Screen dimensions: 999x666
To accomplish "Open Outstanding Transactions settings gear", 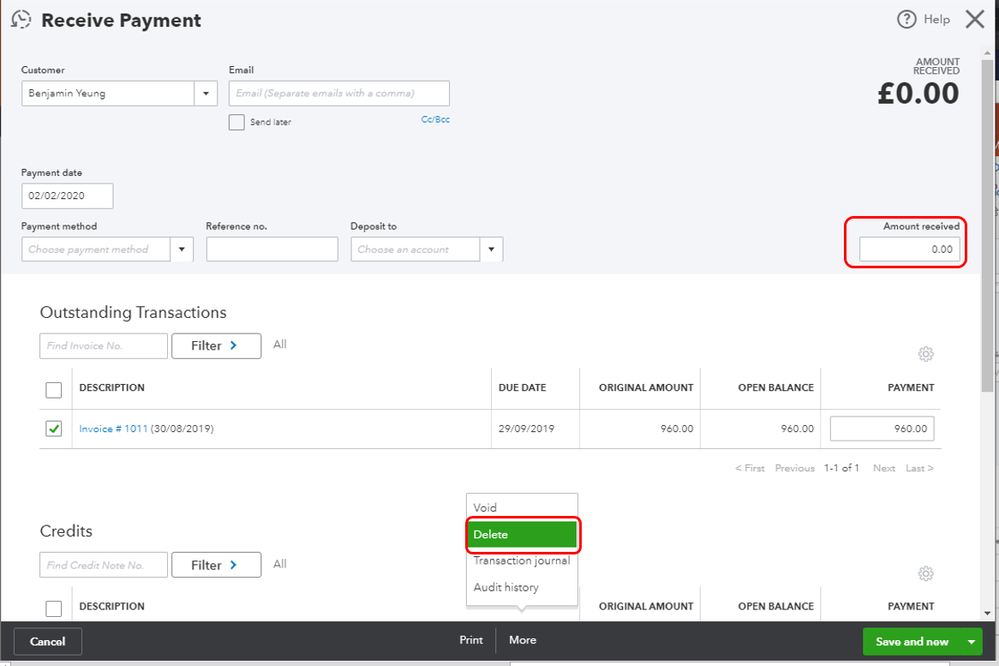I will pyautogui.click(x=926, y=354).
